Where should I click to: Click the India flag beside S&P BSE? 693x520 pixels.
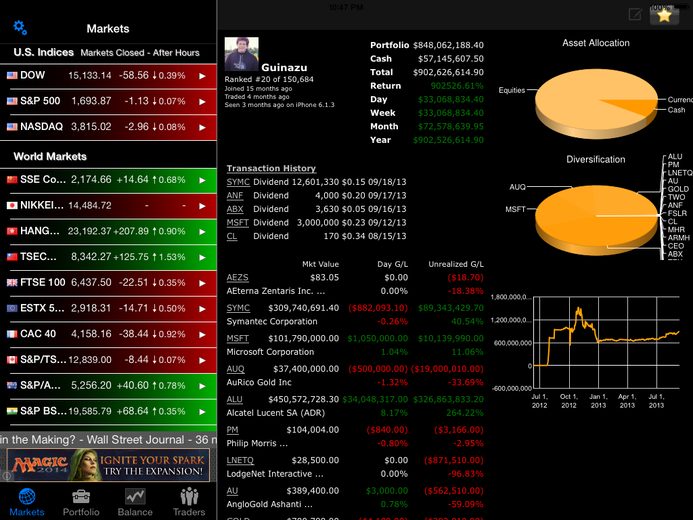(x=12, y=411)
